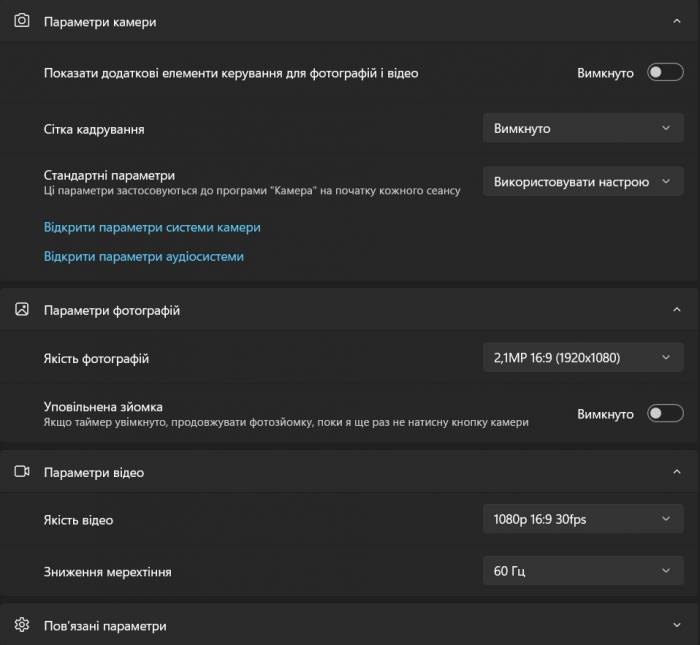
Task: Open Відкрити параметри системи камери link
Action: pyautogui.click(x=152, y=227)
